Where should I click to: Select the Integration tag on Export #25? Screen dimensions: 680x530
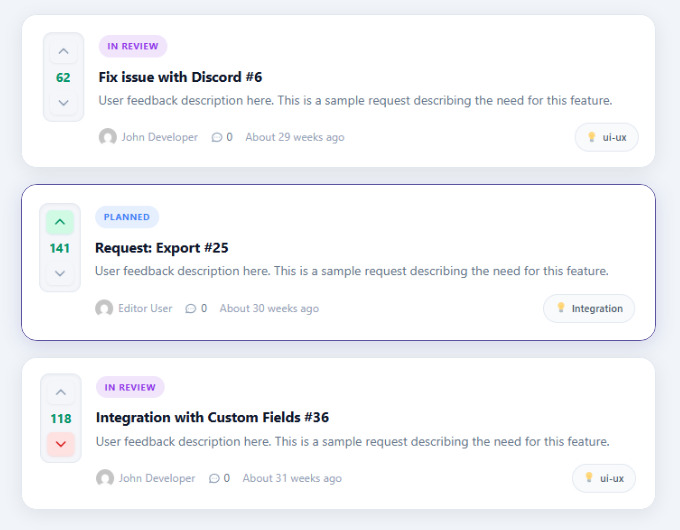589,308
